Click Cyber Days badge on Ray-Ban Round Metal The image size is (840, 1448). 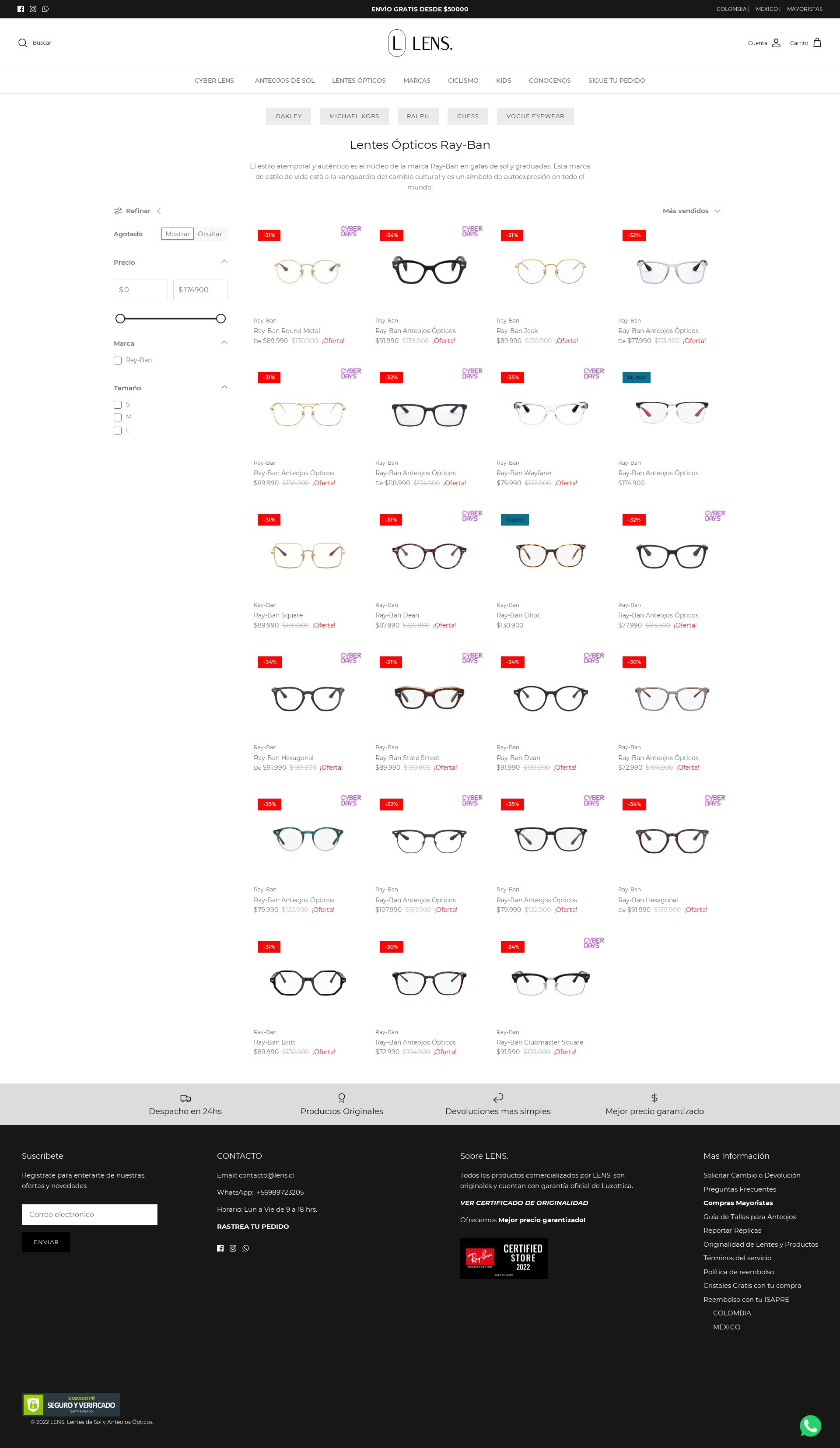(351, 231)
